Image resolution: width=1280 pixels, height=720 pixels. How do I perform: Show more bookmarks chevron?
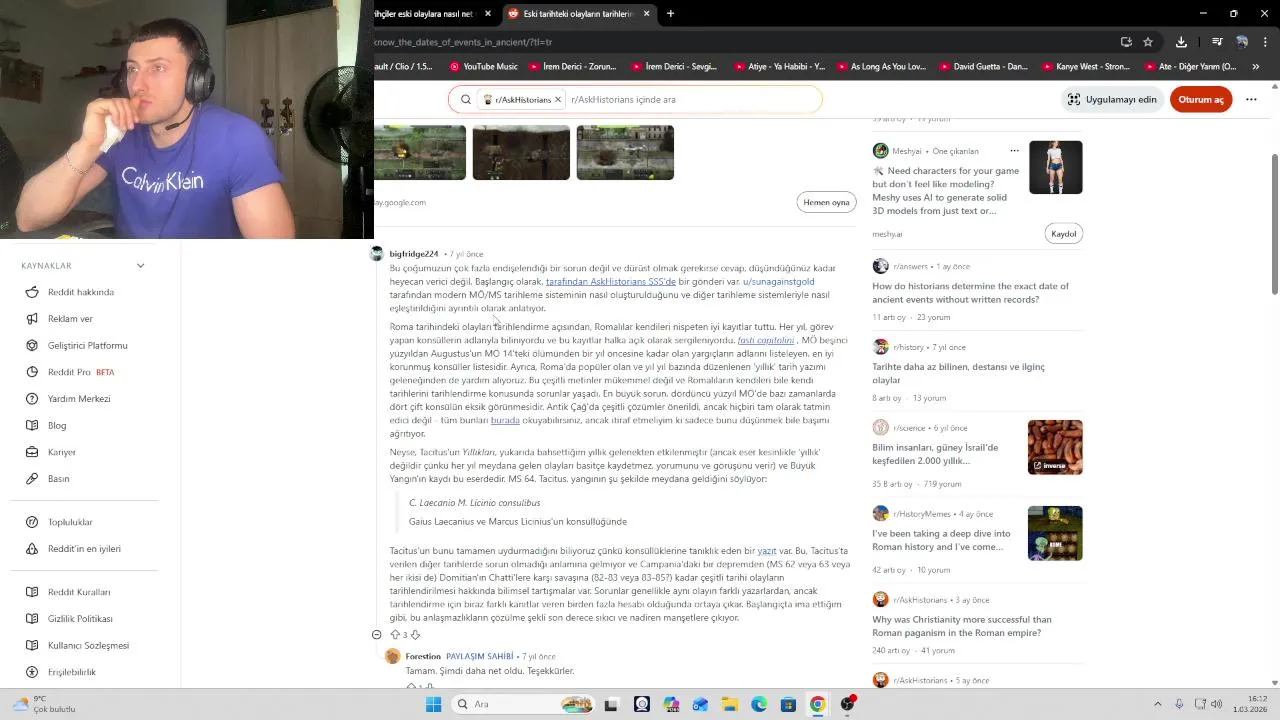tap(1256, 67)
